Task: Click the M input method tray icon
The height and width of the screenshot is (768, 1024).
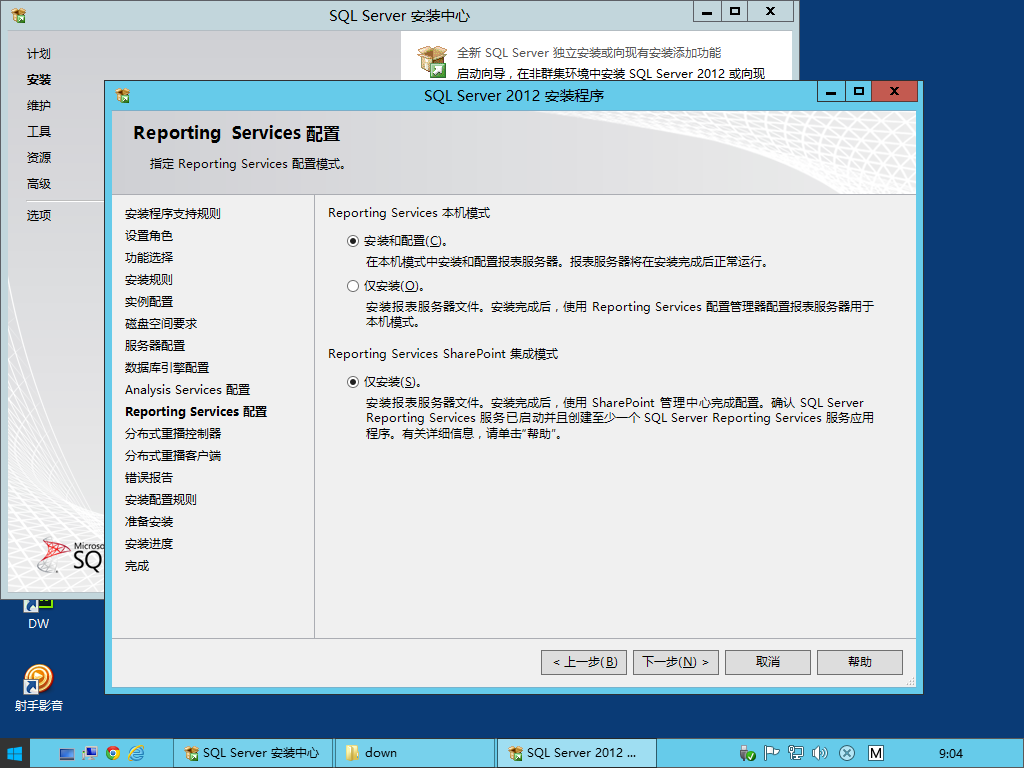Action: pos(876,754)
